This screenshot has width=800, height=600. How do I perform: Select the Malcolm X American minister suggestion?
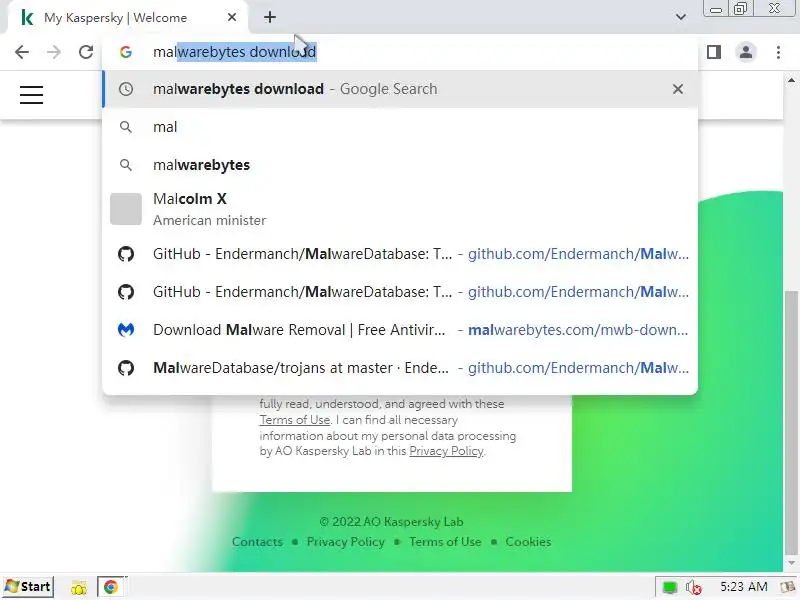coord(400,209)
